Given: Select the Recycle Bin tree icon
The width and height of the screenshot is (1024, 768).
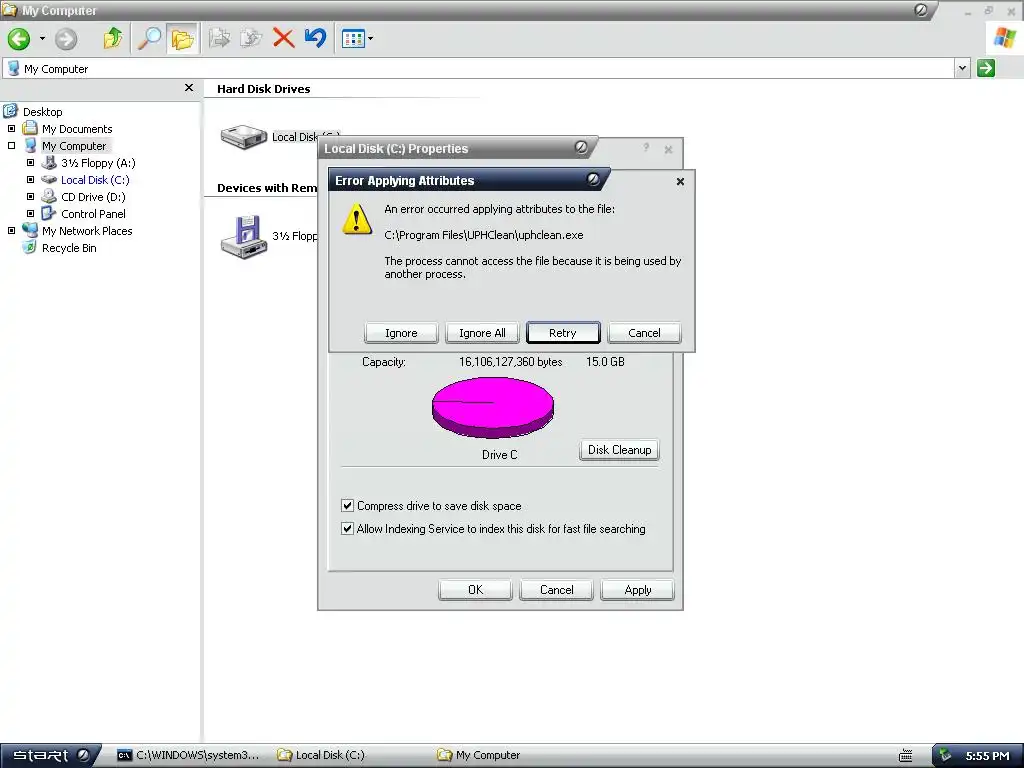Looking at the screenshot, I should [x=29, y=248].
